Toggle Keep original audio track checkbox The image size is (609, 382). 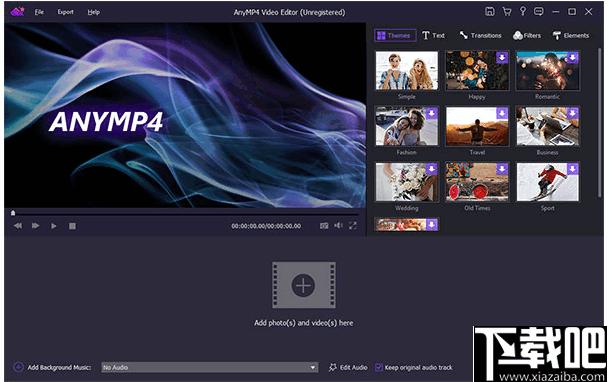pos(379,367)
